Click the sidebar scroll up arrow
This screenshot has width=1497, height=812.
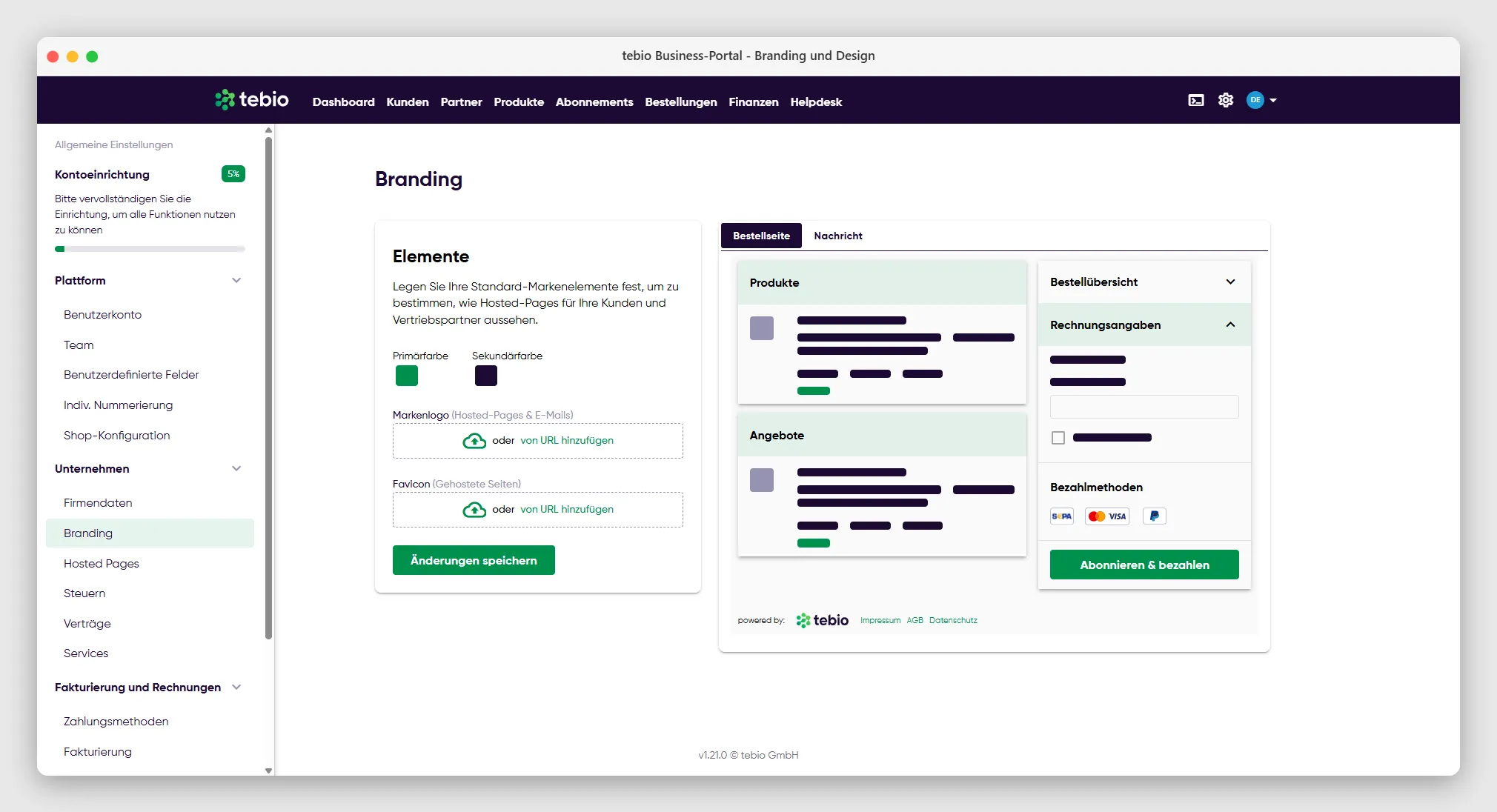tap(268, 130)
